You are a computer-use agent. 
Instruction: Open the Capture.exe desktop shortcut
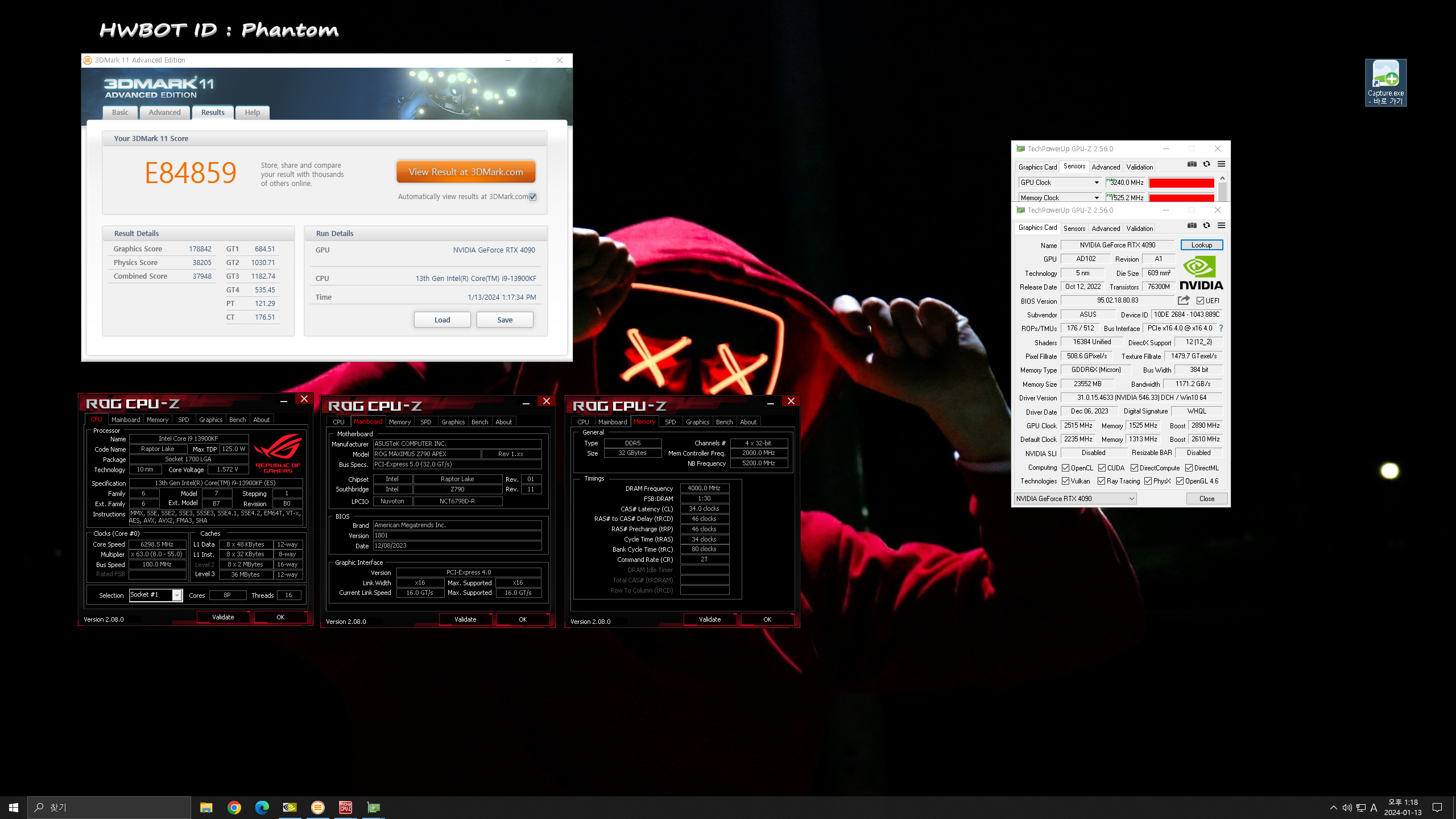click(1385, 83)
